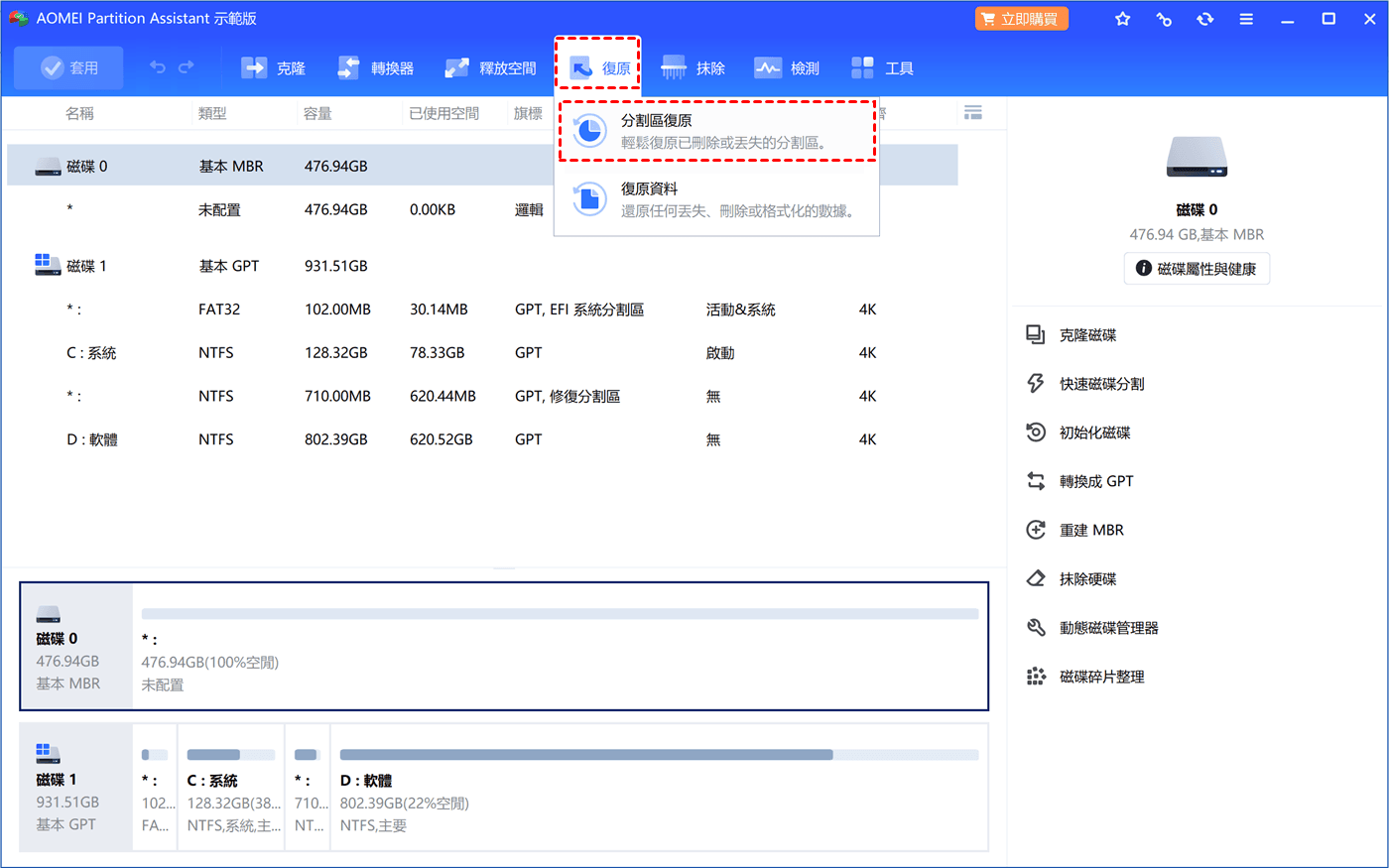Click the key-shaped register icon in title bar
1389x868 pixels.
click(x=1164, y=19)
